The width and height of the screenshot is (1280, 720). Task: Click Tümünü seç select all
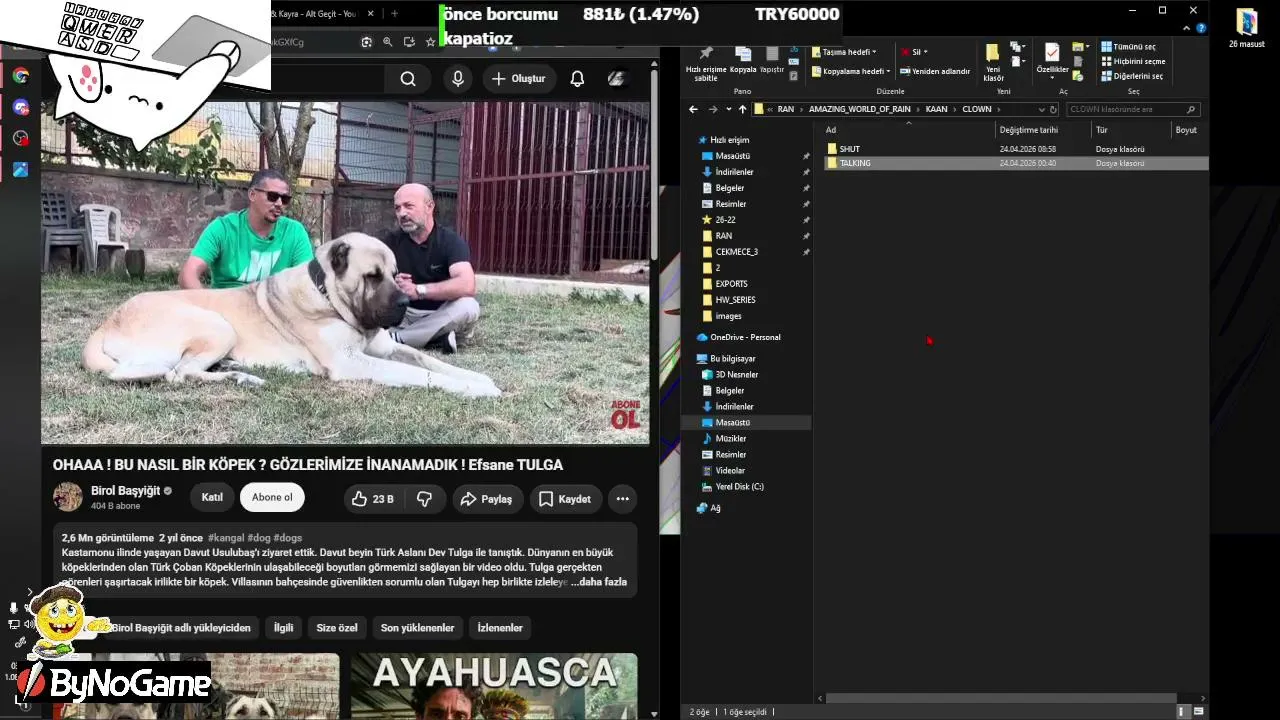1128,47
